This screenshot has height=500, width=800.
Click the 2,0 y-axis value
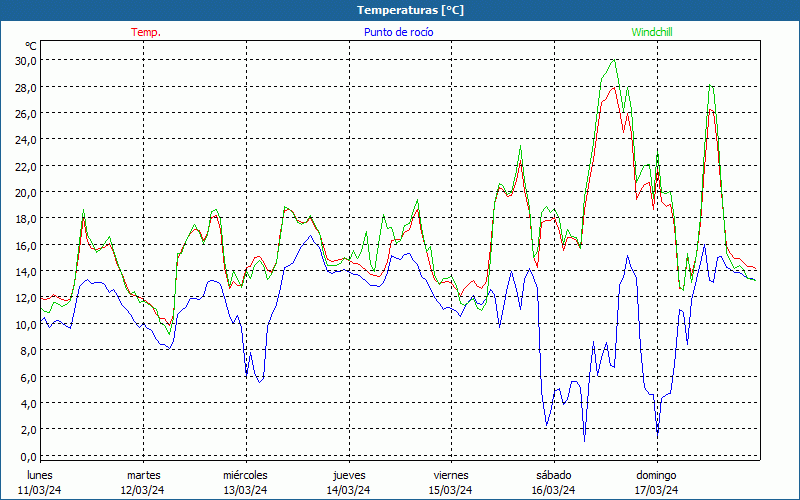tap(28, 430)
